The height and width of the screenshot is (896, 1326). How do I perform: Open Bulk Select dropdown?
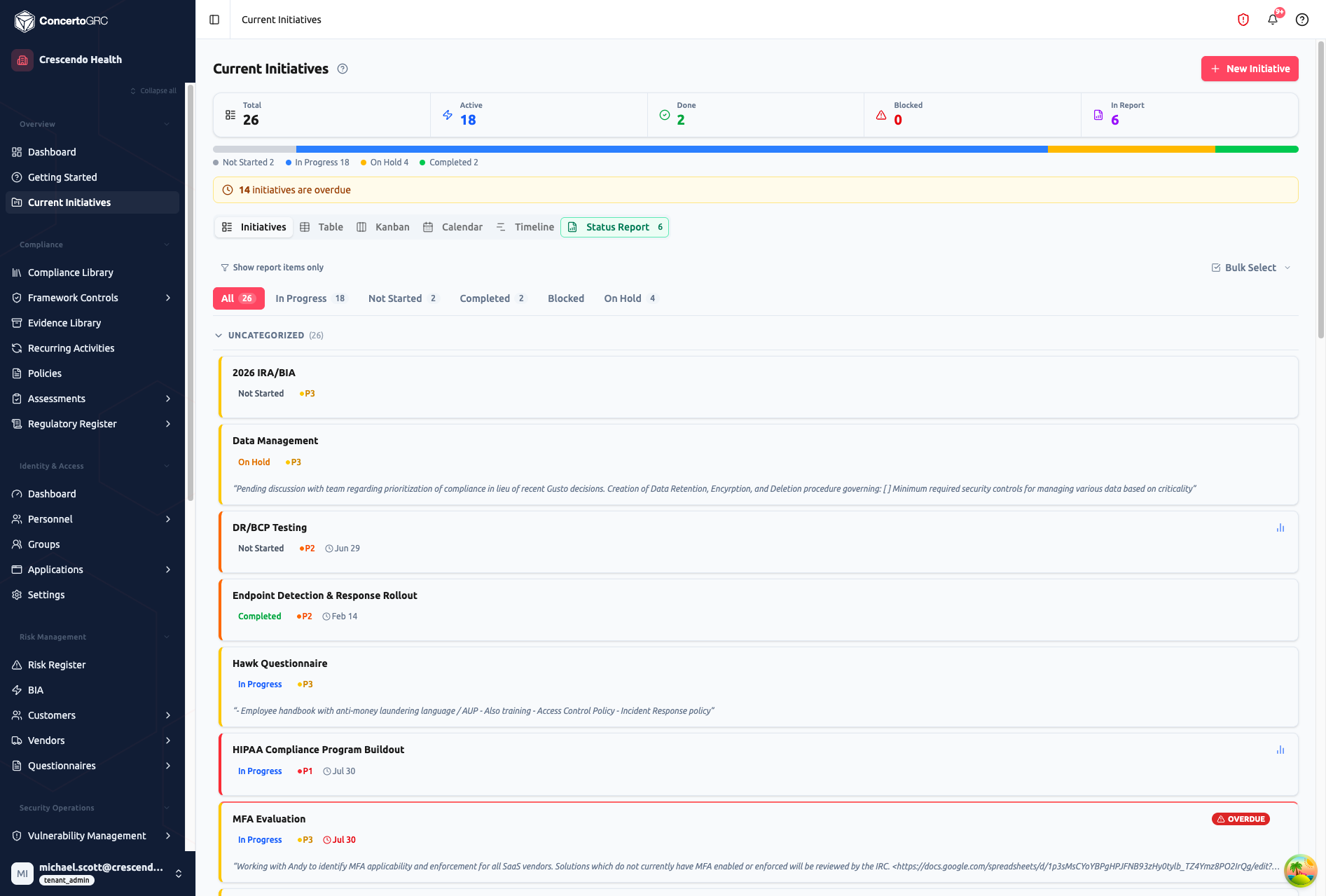(1251, 268)
